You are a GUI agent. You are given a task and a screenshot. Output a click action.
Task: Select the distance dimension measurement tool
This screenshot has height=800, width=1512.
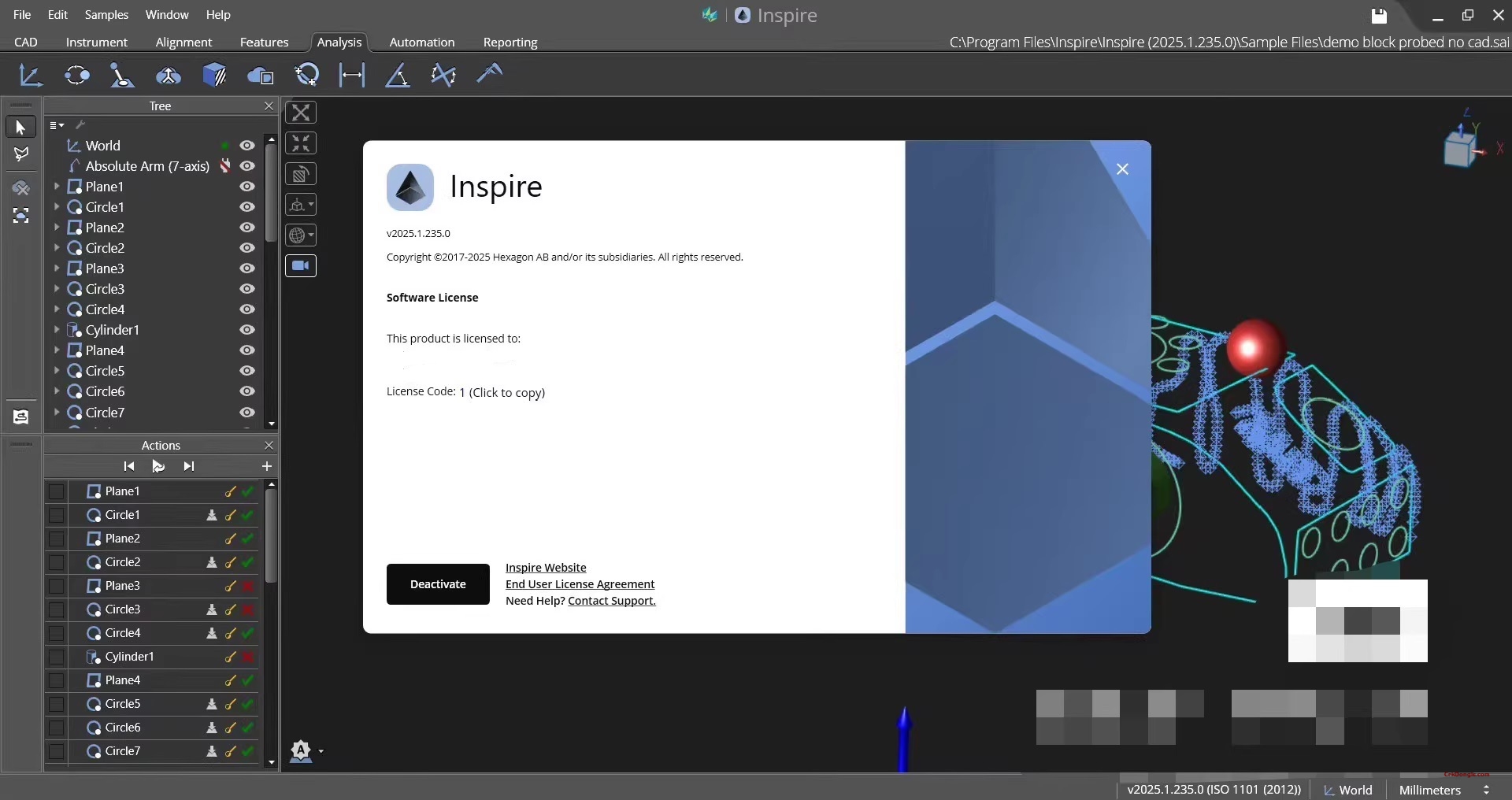click(x=352, y=75)
